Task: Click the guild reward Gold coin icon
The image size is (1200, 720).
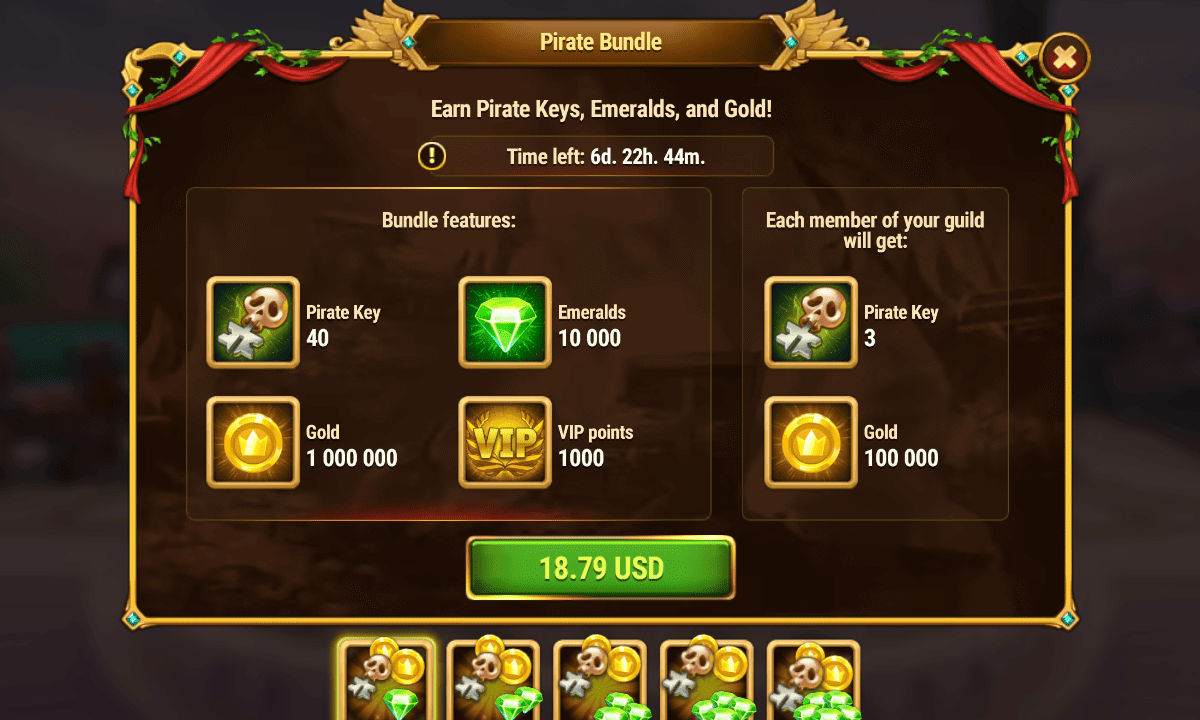Action: click(811, 443)
